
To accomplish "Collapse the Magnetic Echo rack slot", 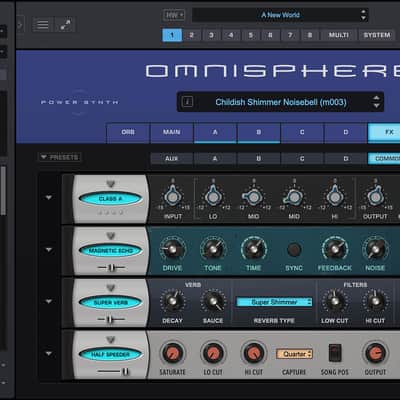I will coord(49,250).
